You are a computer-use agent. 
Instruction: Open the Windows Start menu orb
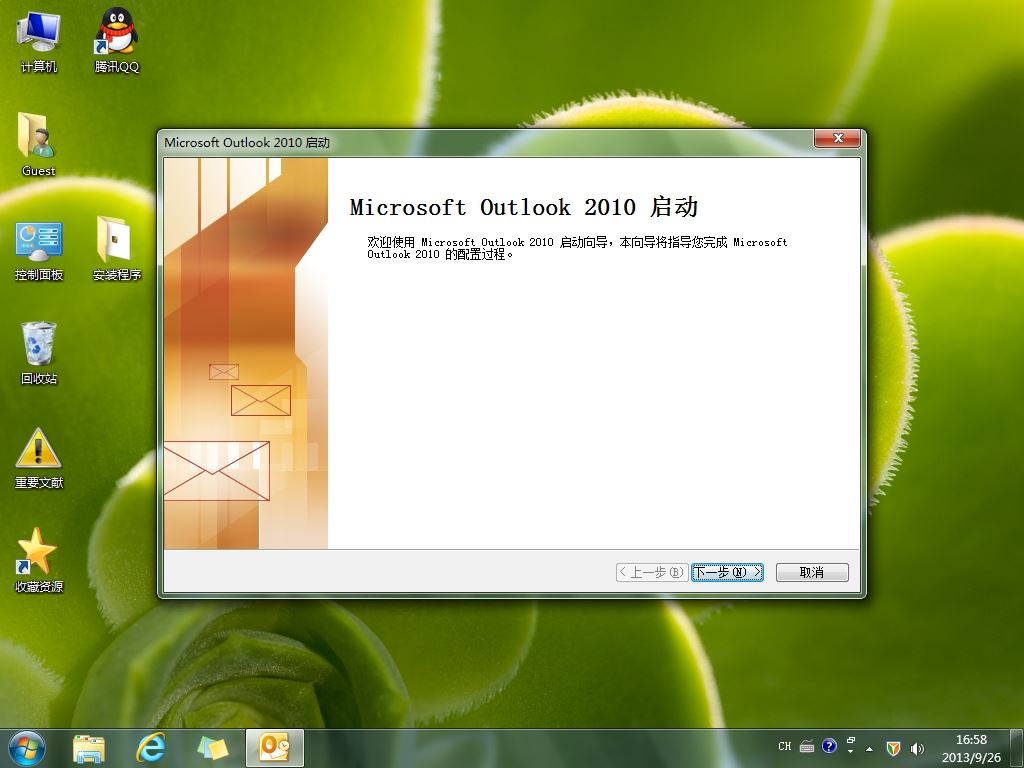[27, 748]
